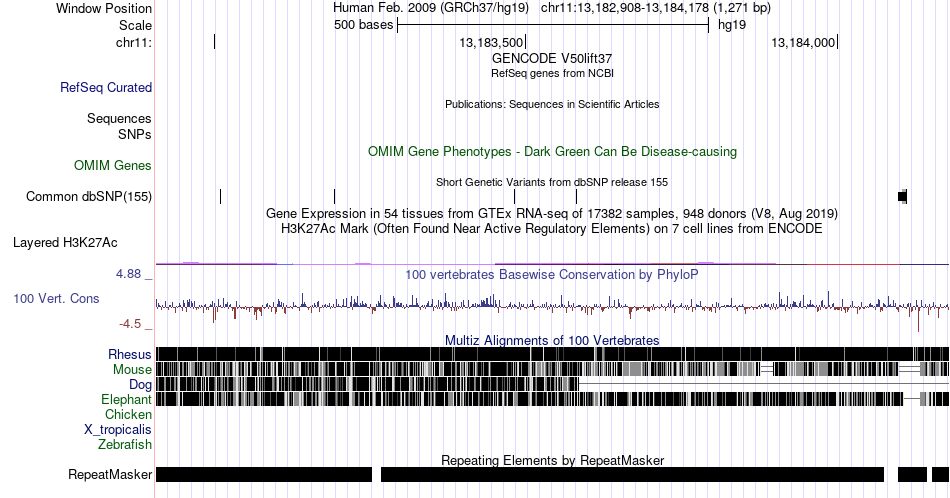Click OMIM Gene Phenotypes track title
This screenshot has width=950, height=498.
(552, 151)
